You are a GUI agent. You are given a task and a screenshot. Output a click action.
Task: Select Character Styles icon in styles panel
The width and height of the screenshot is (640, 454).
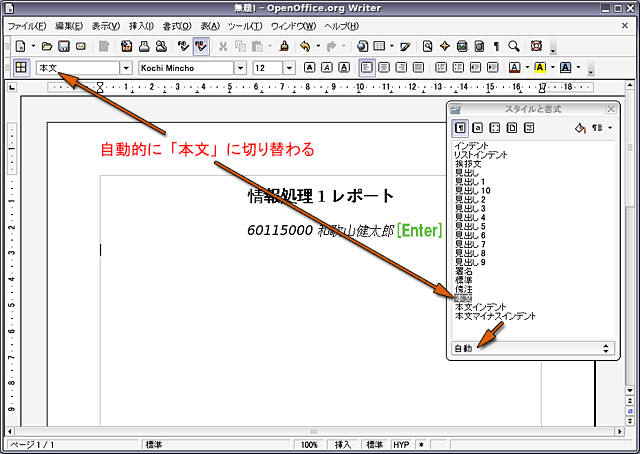tap(478, 127)
